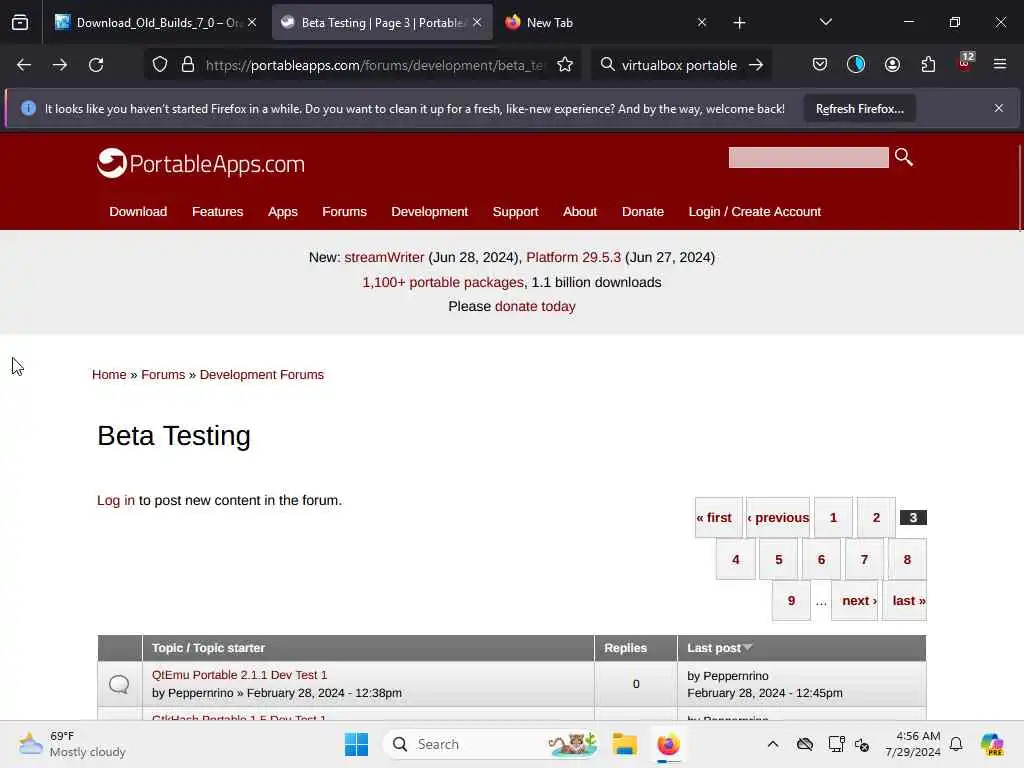Image resolution: width=1024 pixels, height=768 pixels.
Task: Open the Apps menu item
Action: pyautogui.click(x=282, y=212)
